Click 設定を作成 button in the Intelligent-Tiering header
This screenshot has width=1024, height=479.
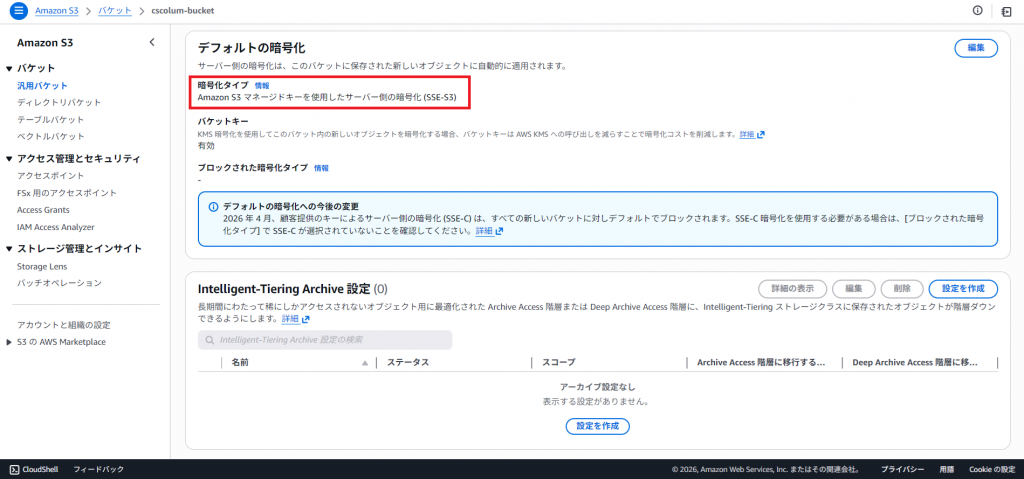click(x=963, y=289)
